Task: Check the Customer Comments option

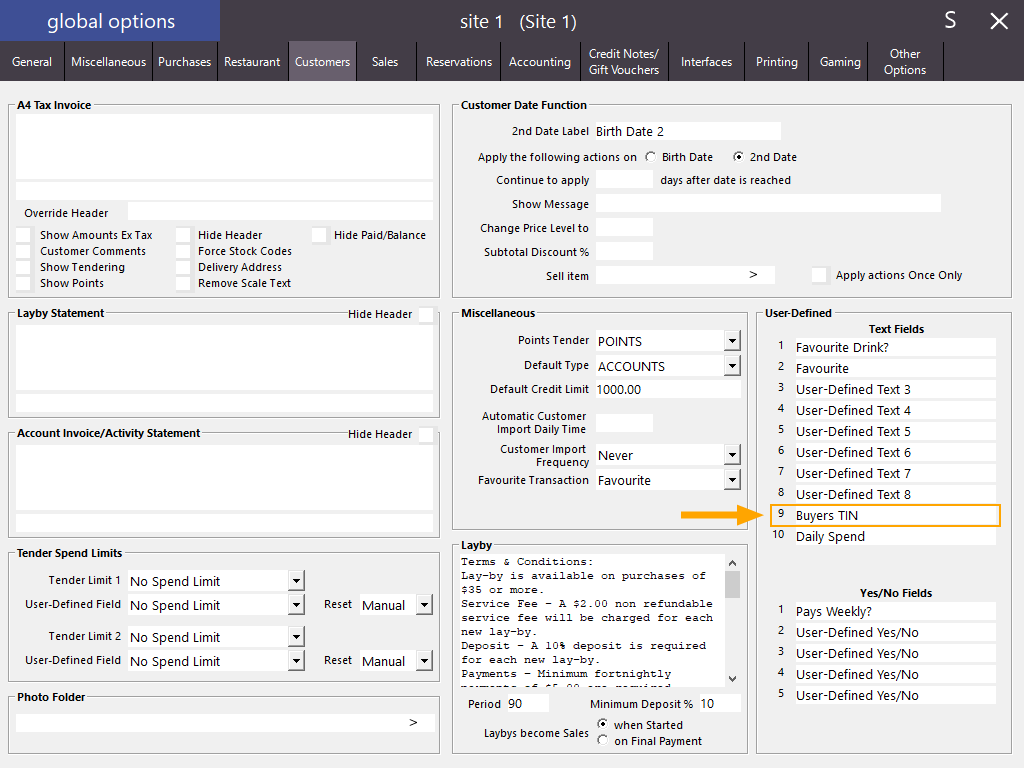Action: (23, 251)
